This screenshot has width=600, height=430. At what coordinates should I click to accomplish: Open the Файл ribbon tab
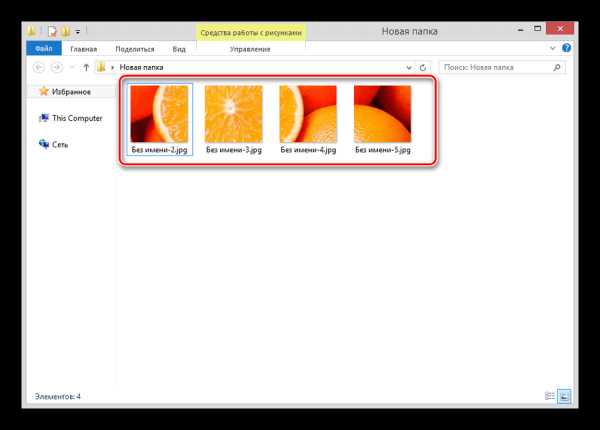[44, 49]
